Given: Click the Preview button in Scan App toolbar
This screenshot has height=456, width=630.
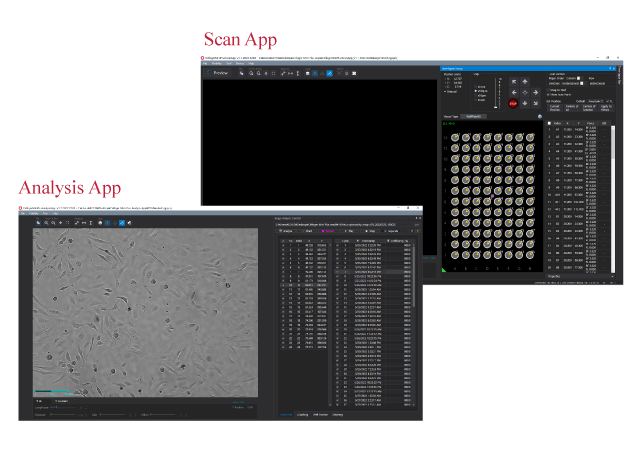Looking at the screenshot, I should pos(220,73).
